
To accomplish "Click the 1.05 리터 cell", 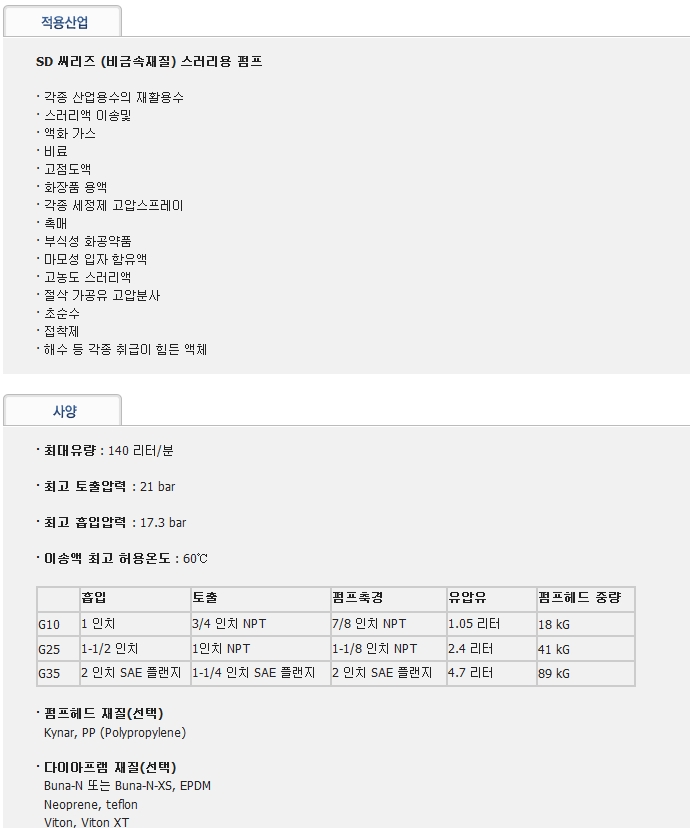I will (474, 624).
